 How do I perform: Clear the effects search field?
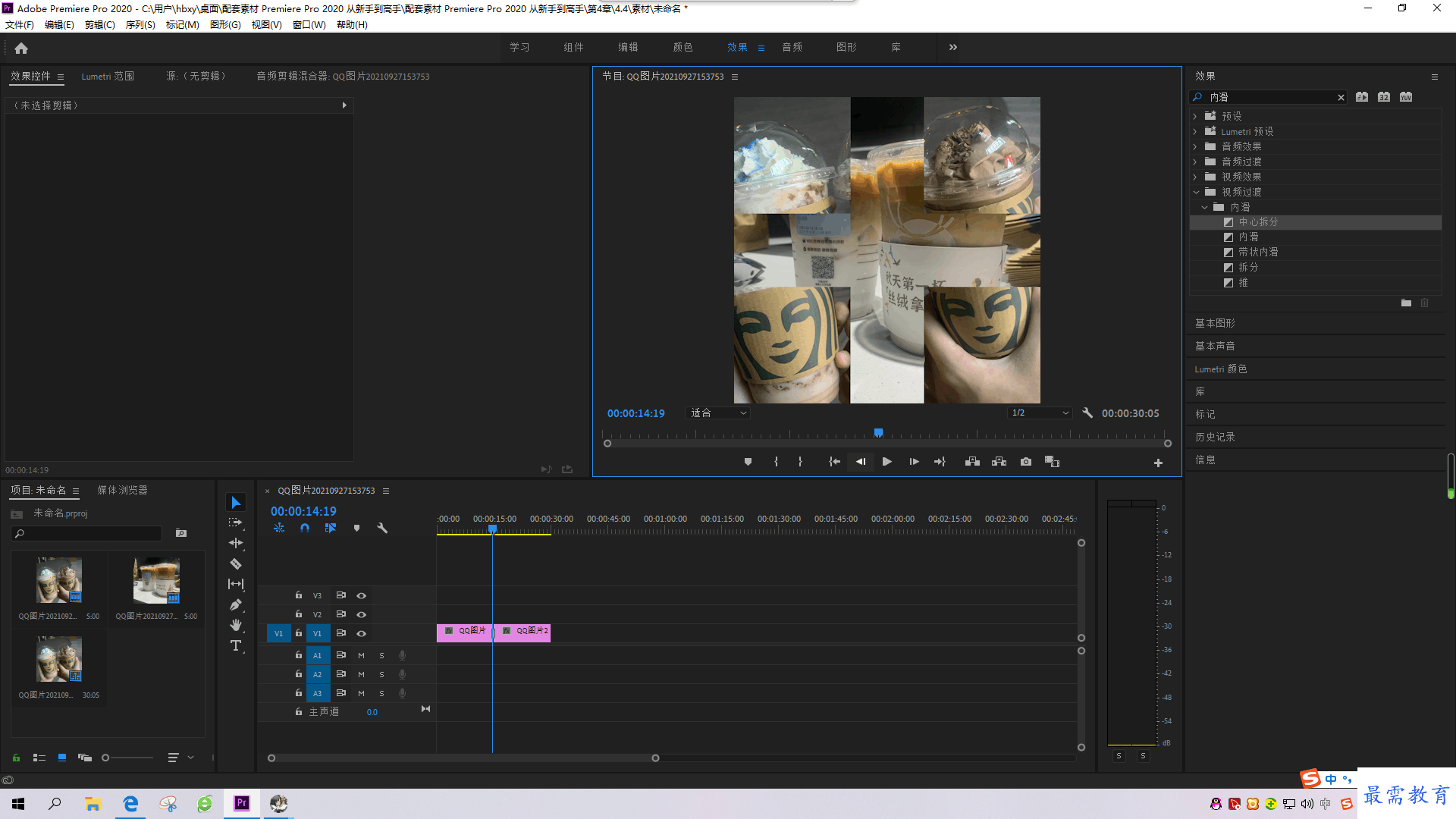point(1341,98)
